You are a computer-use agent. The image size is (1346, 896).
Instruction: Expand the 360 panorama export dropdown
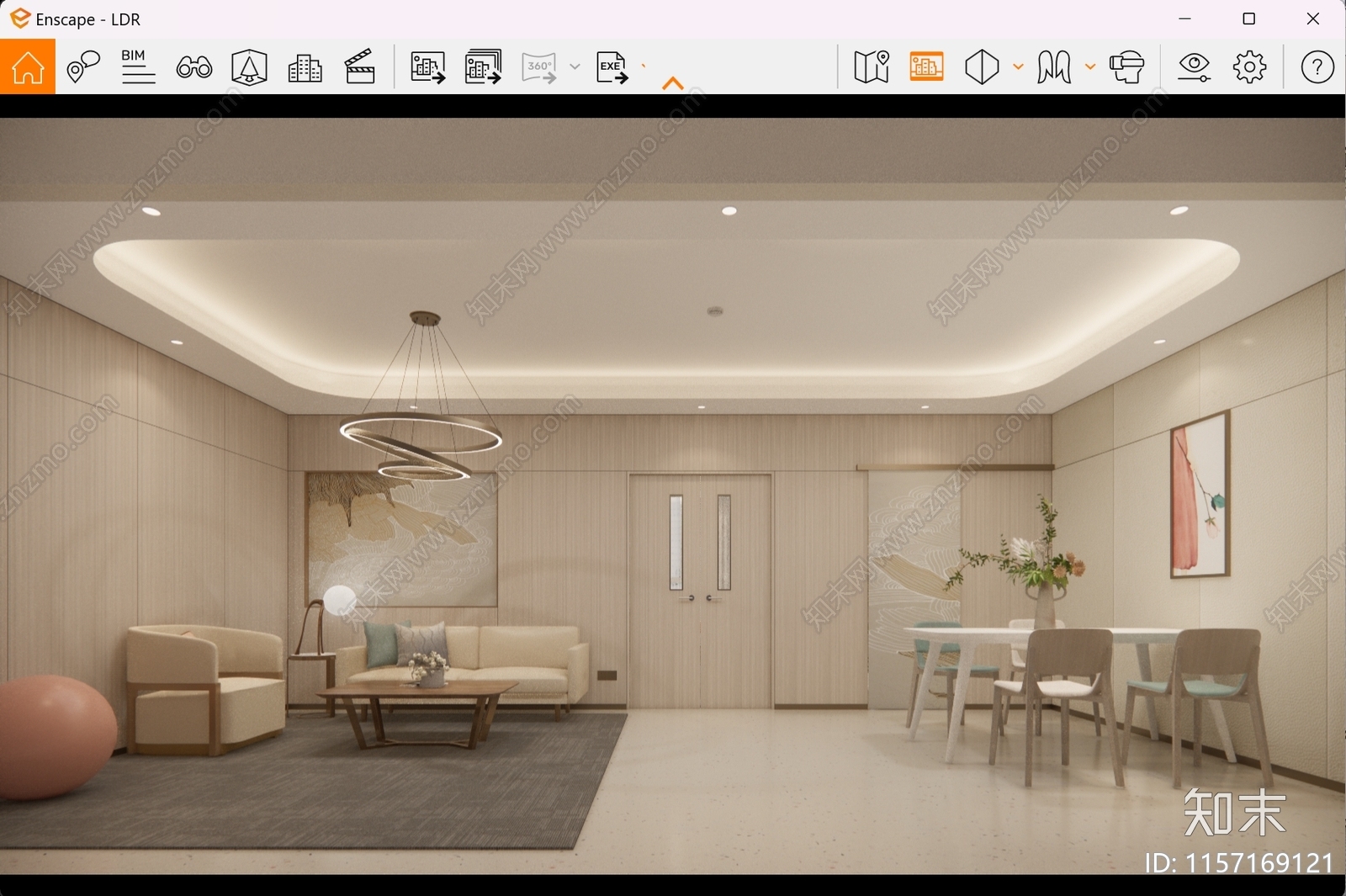[575, 66]
